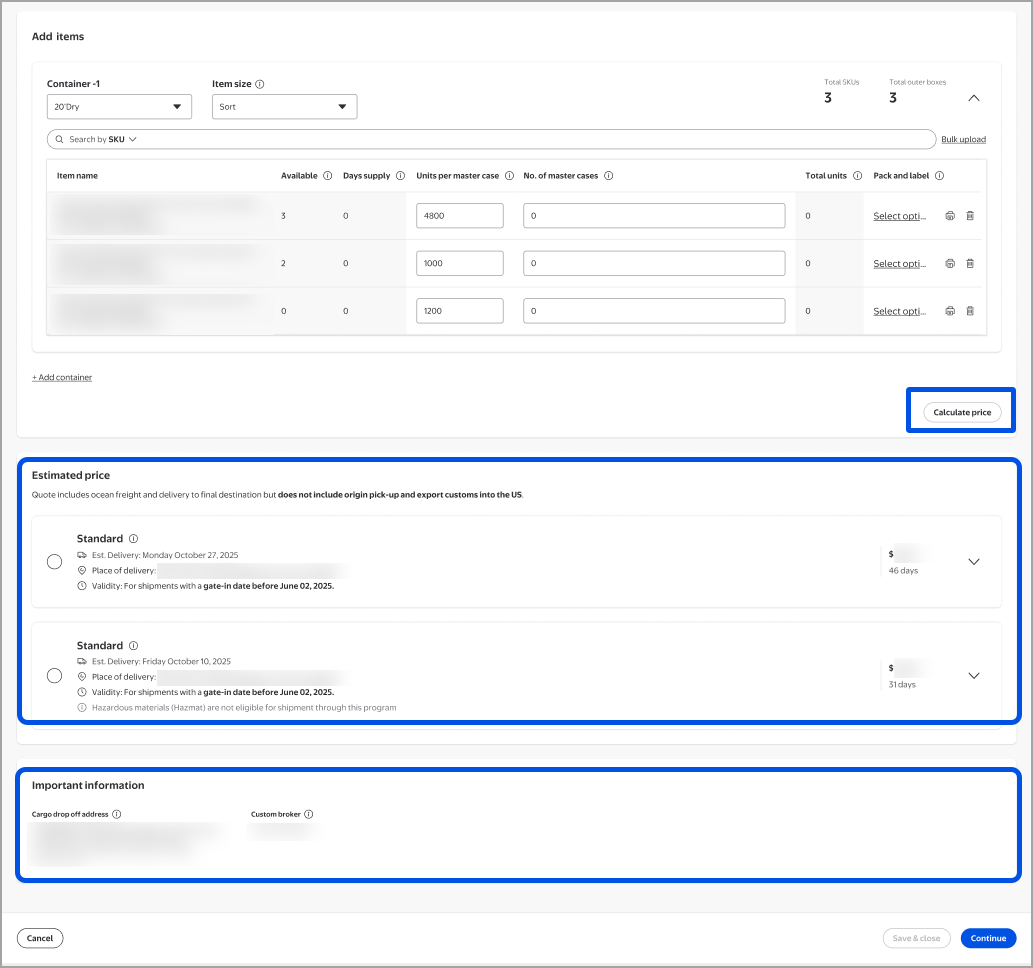Collapse the Container -1 section chevron
Screen dimensions: 1033x968
click(974, 98)
